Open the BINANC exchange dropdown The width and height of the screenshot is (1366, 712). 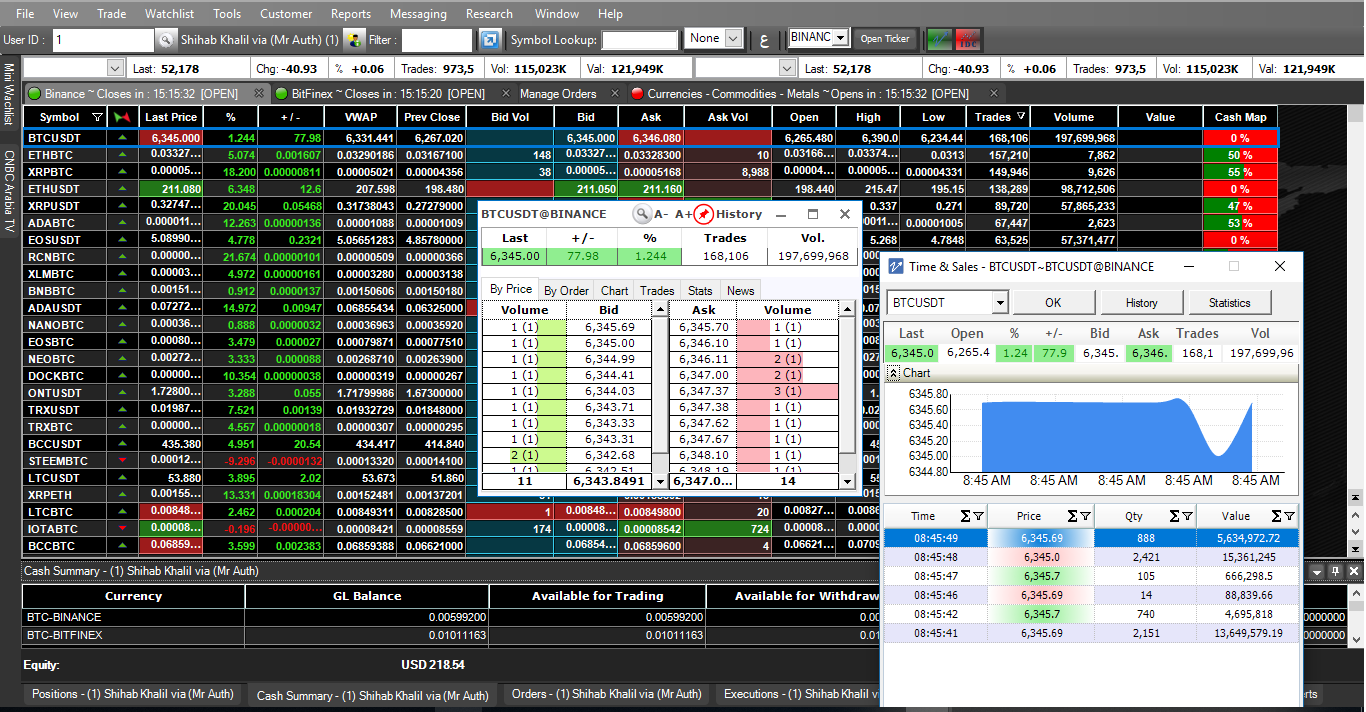(841, 37)
